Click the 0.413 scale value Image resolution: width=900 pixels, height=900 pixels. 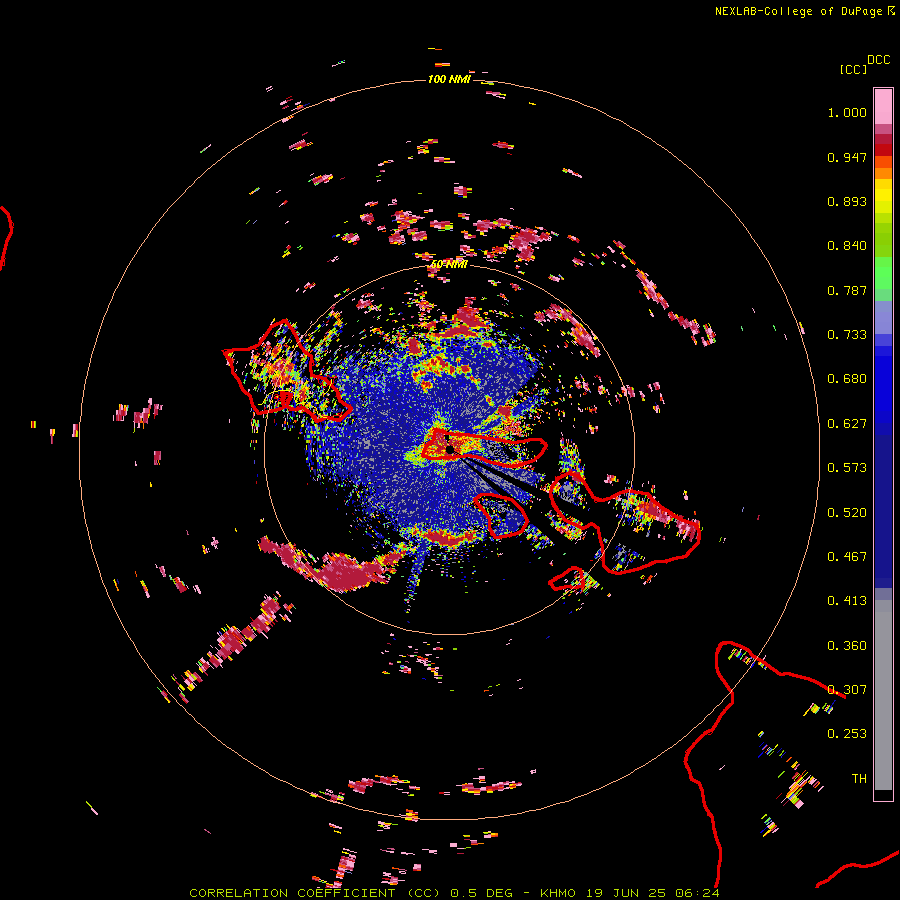tap(847, 601)
